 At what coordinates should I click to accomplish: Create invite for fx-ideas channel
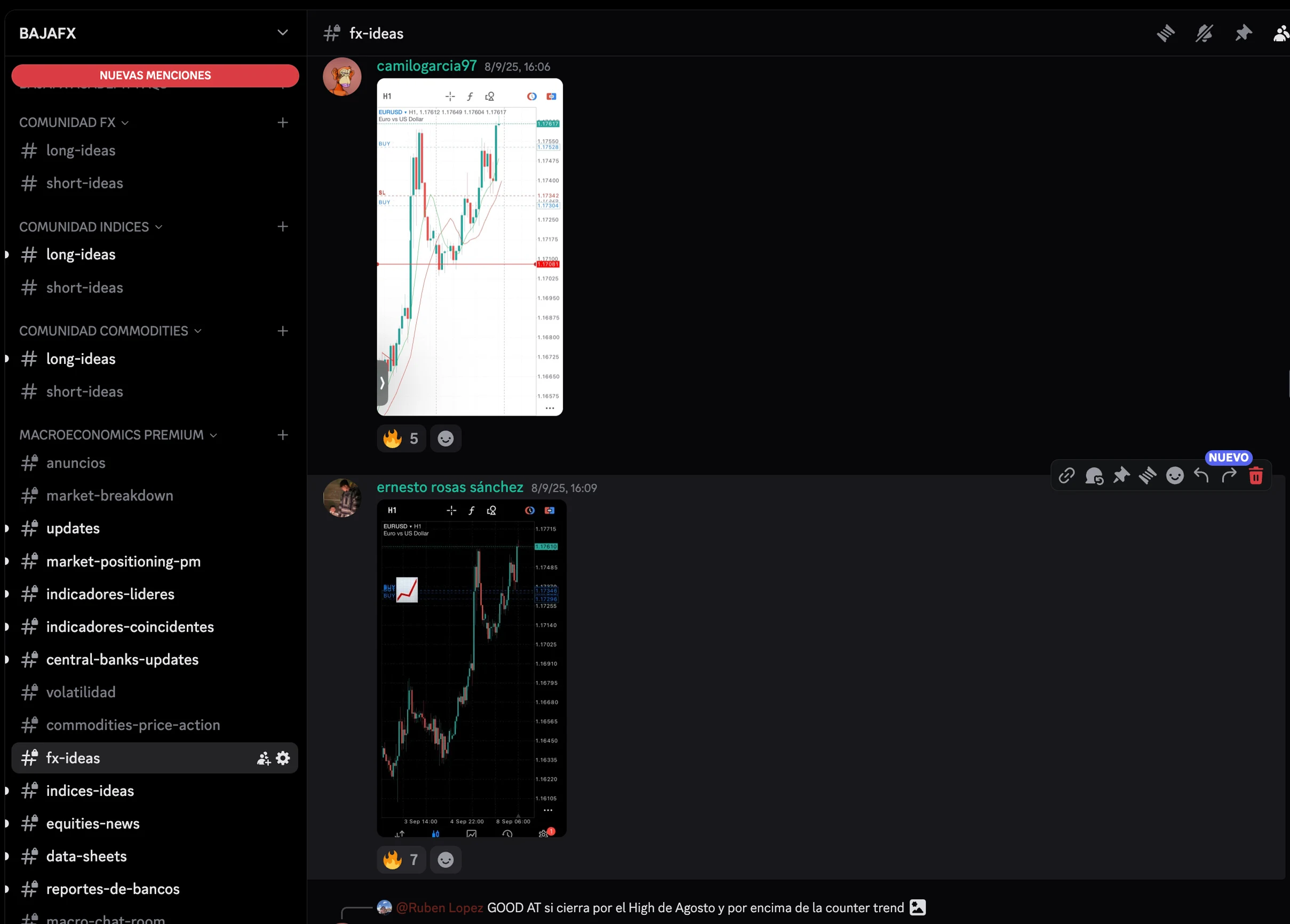point(264,758)
